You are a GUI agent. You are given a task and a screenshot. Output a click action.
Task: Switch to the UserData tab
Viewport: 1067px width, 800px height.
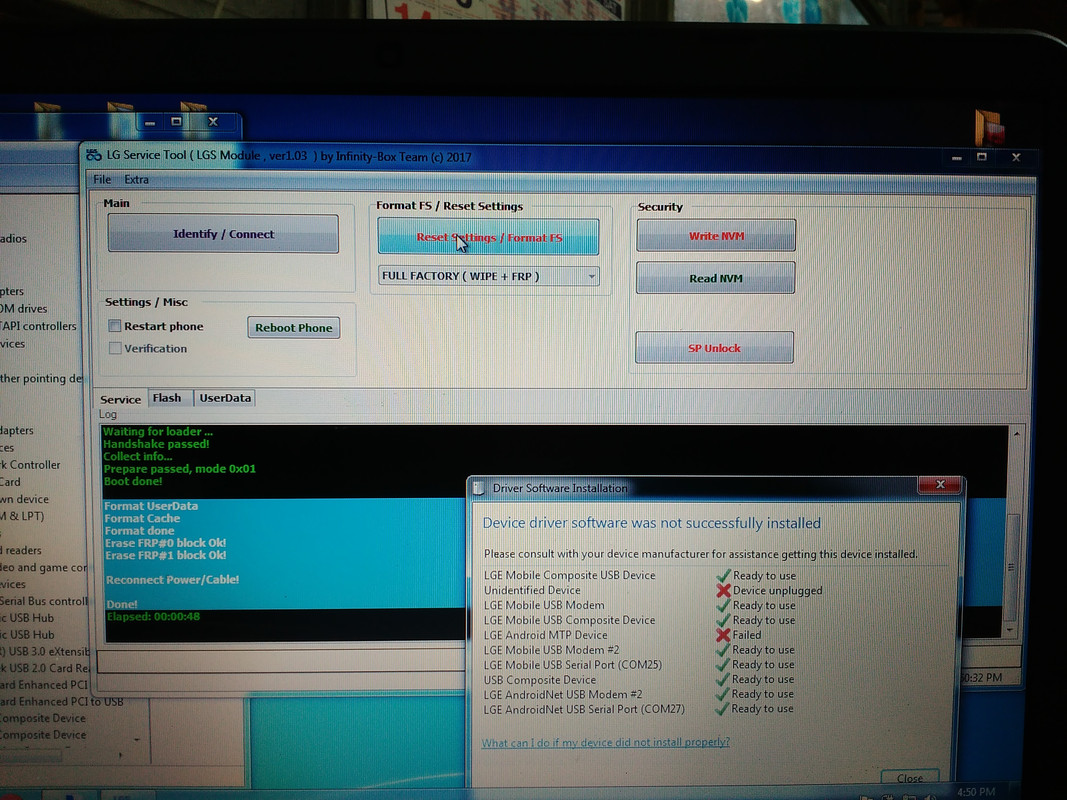225,398
